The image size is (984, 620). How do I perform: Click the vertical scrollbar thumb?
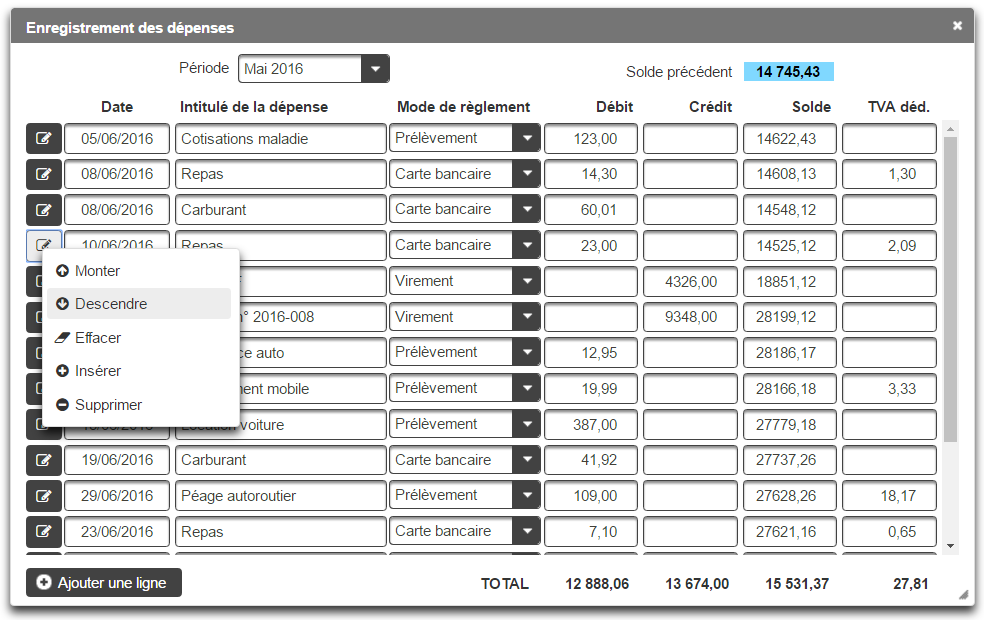pyautogui.click(x=950, y=289)
